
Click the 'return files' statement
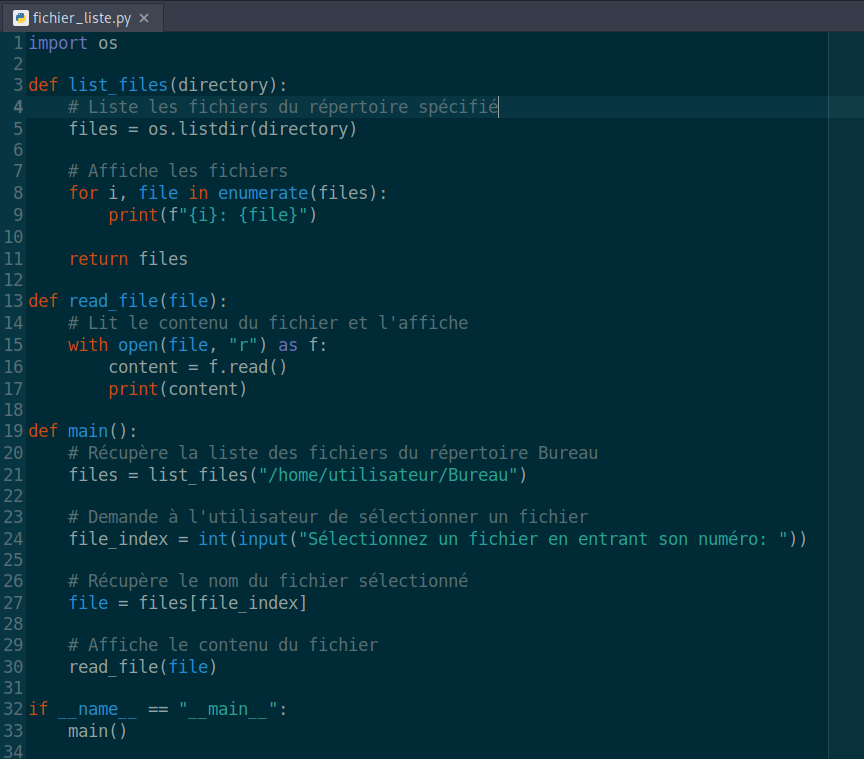(x=128, y=259)
